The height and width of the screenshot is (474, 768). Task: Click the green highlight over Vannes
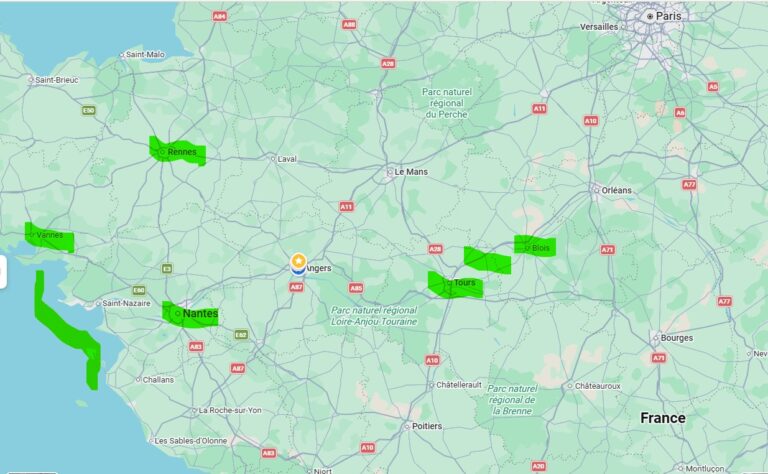point(49,237)
